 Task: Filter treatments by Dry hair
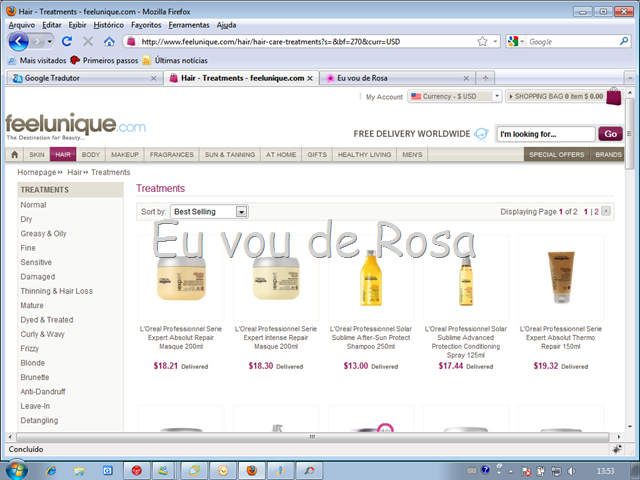[x=26, y=219]
